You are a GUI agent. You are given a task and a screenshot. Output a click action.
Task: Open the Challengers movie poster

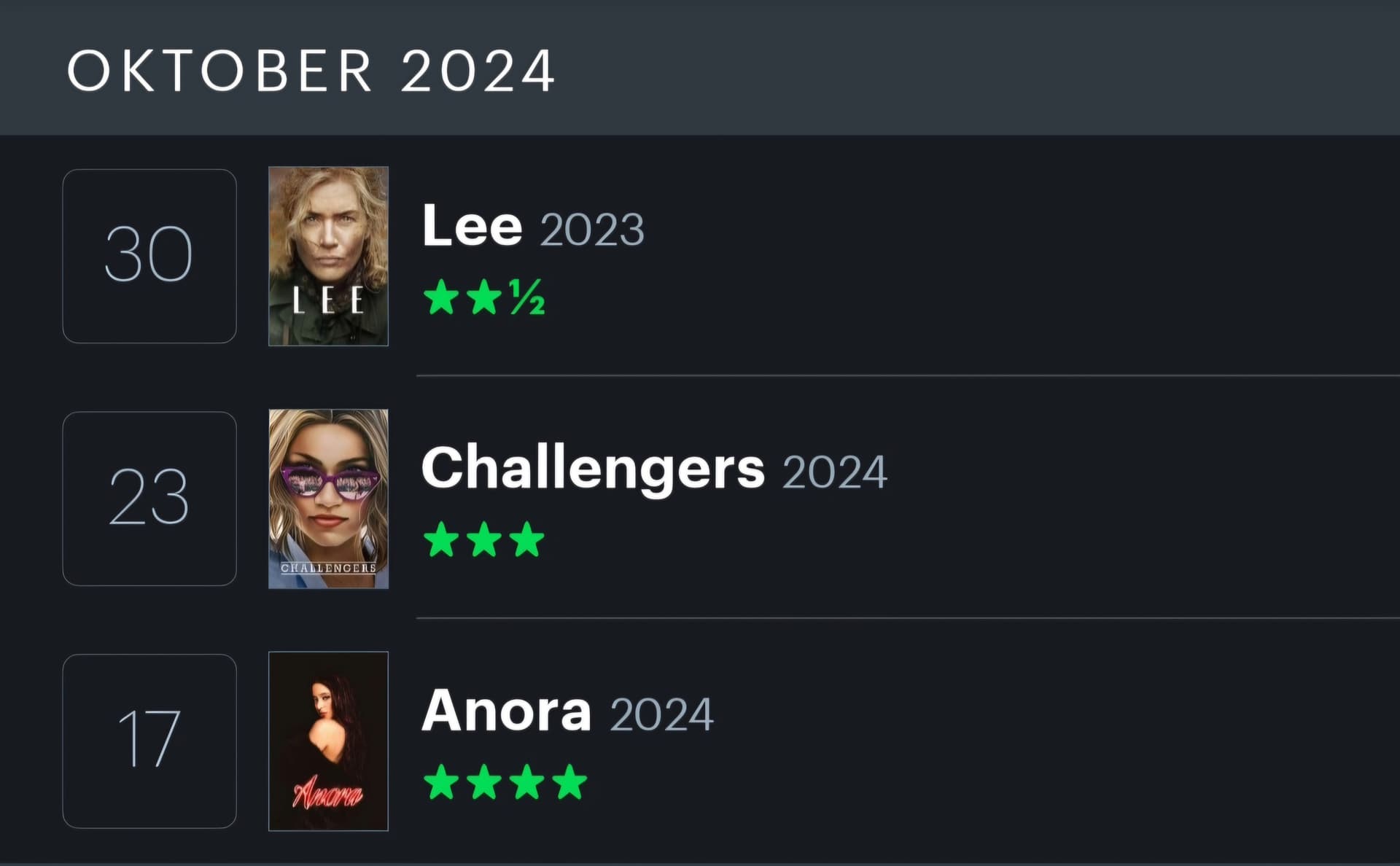[328, 499]
